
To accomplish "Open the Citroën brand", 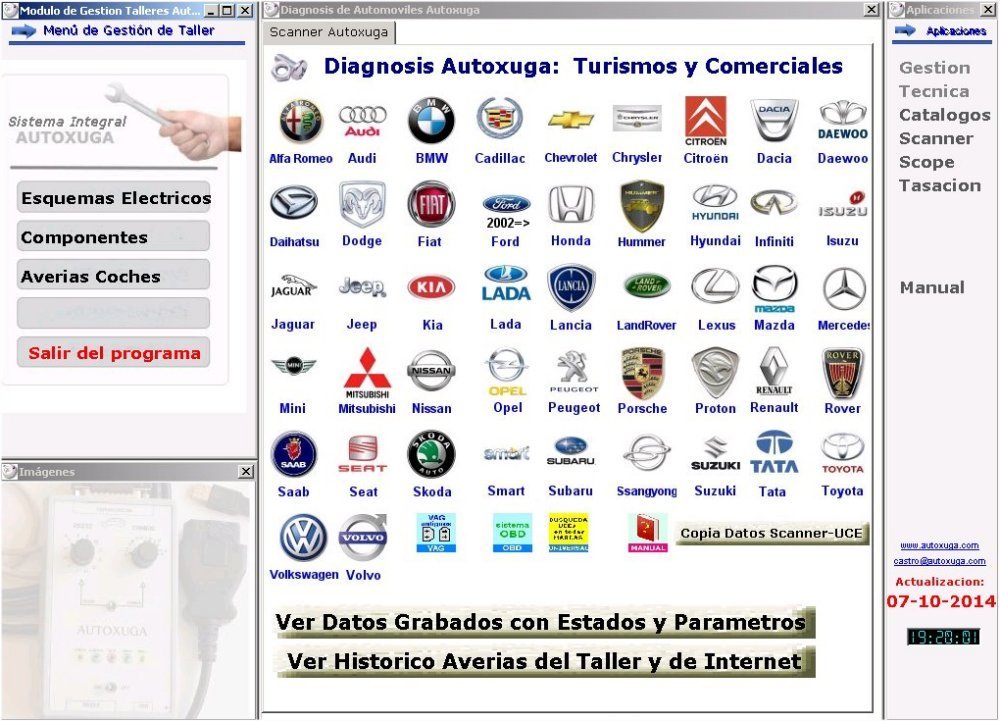I will 705,121.
